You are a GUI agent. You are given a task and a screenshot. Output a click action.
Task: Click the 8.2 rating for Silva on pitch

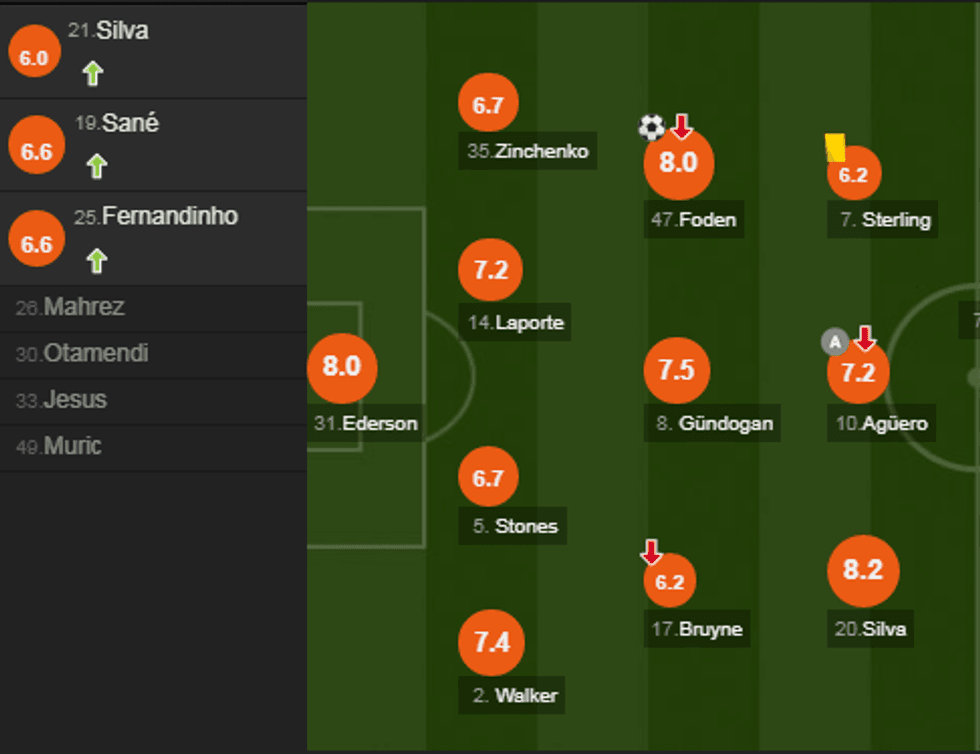coord(863,570)
